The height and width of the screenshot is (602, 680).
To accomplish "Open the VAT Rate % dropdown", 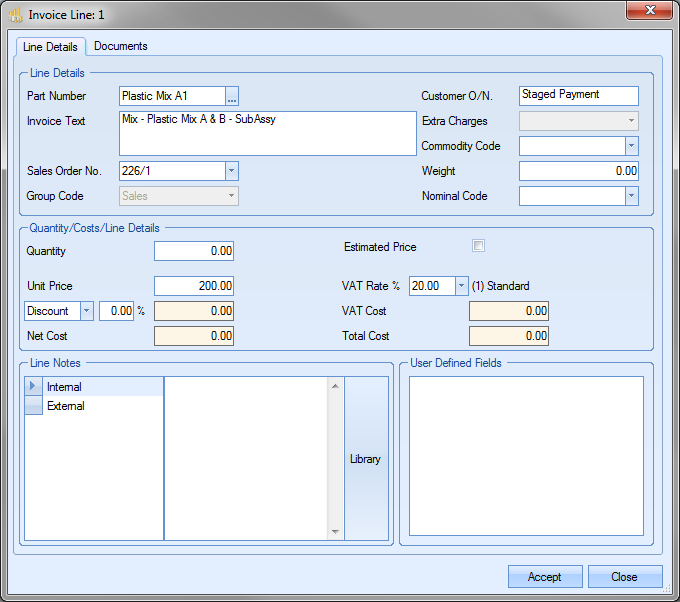I will [x=461, y=286].
